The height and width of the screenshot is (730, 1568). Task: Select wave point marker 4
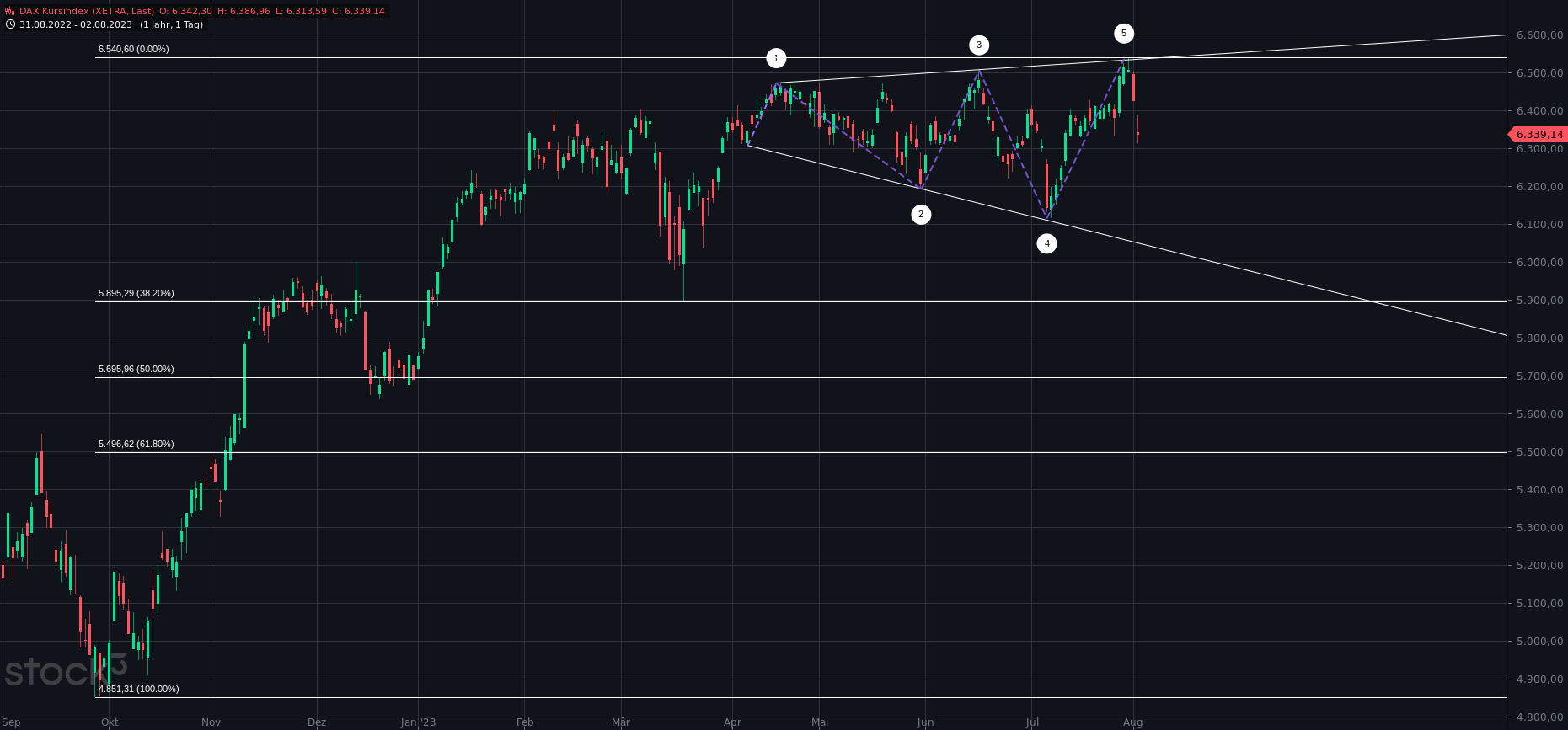[x=1046, y=244]
